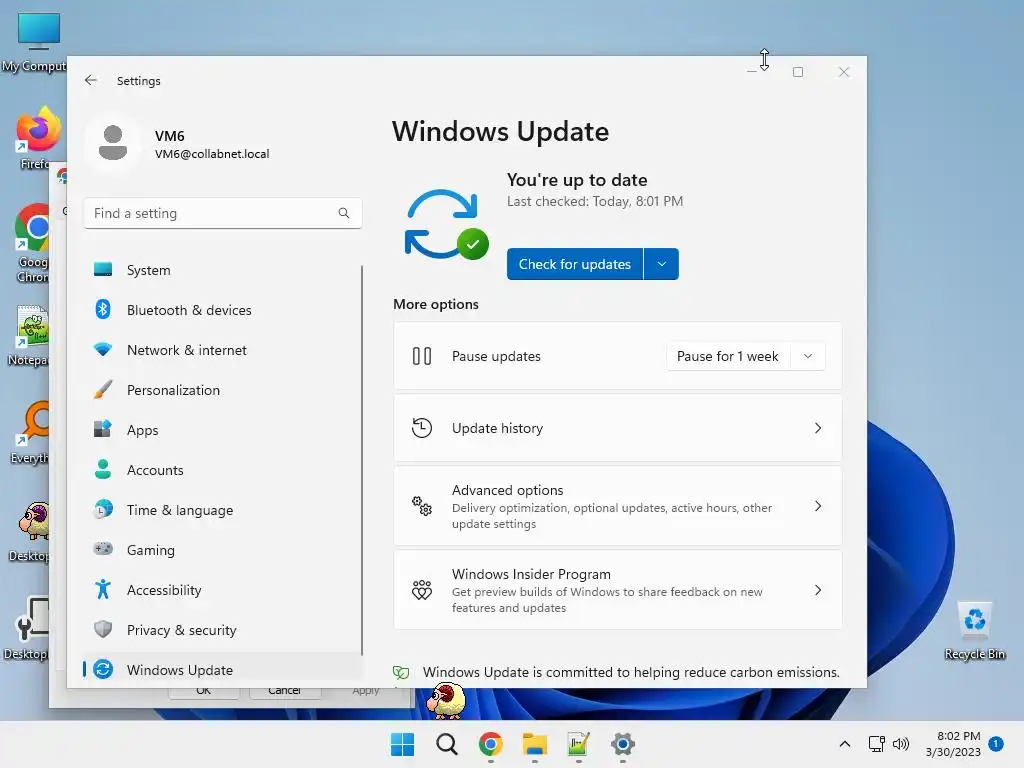Open Update history via its chevron
This screenshot has width=1024, height=768.
pyautogui.click(x=818, y=428)
